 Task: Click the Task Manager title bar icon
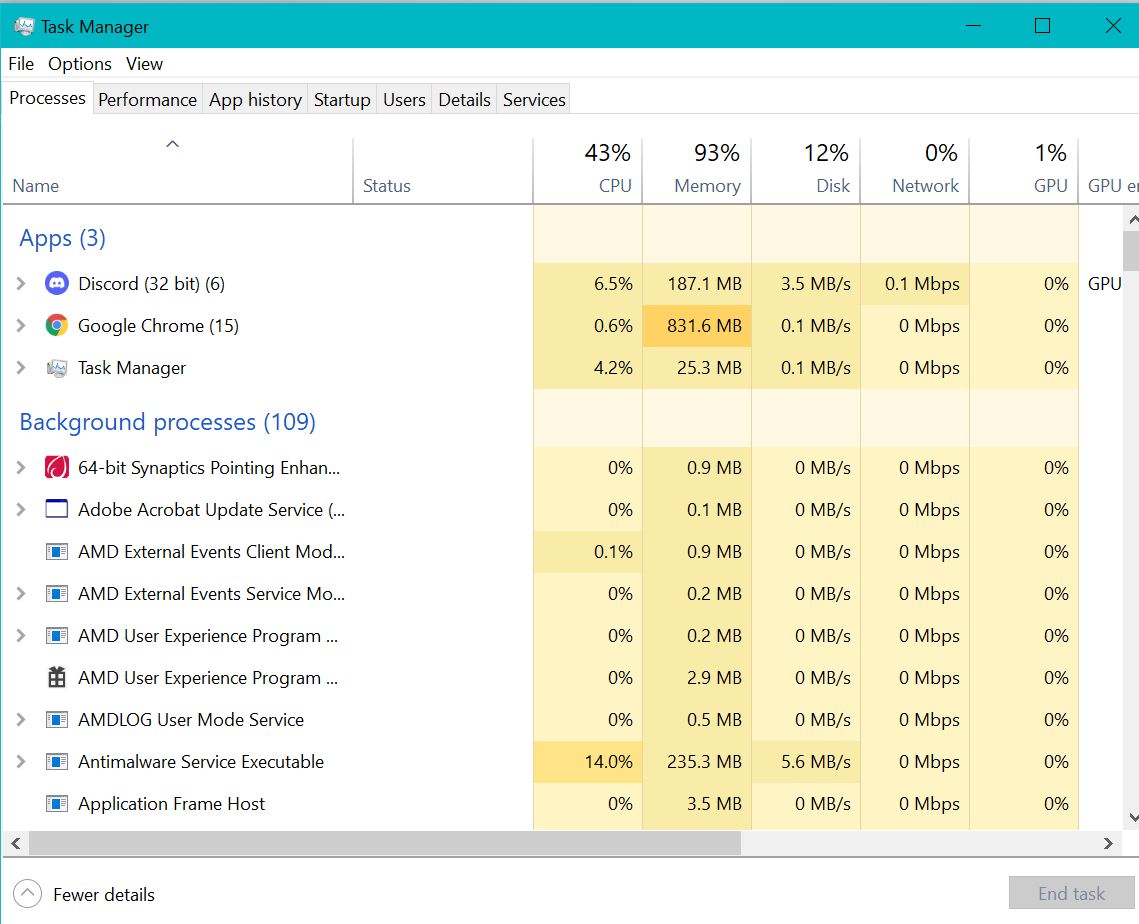point(24,26)
